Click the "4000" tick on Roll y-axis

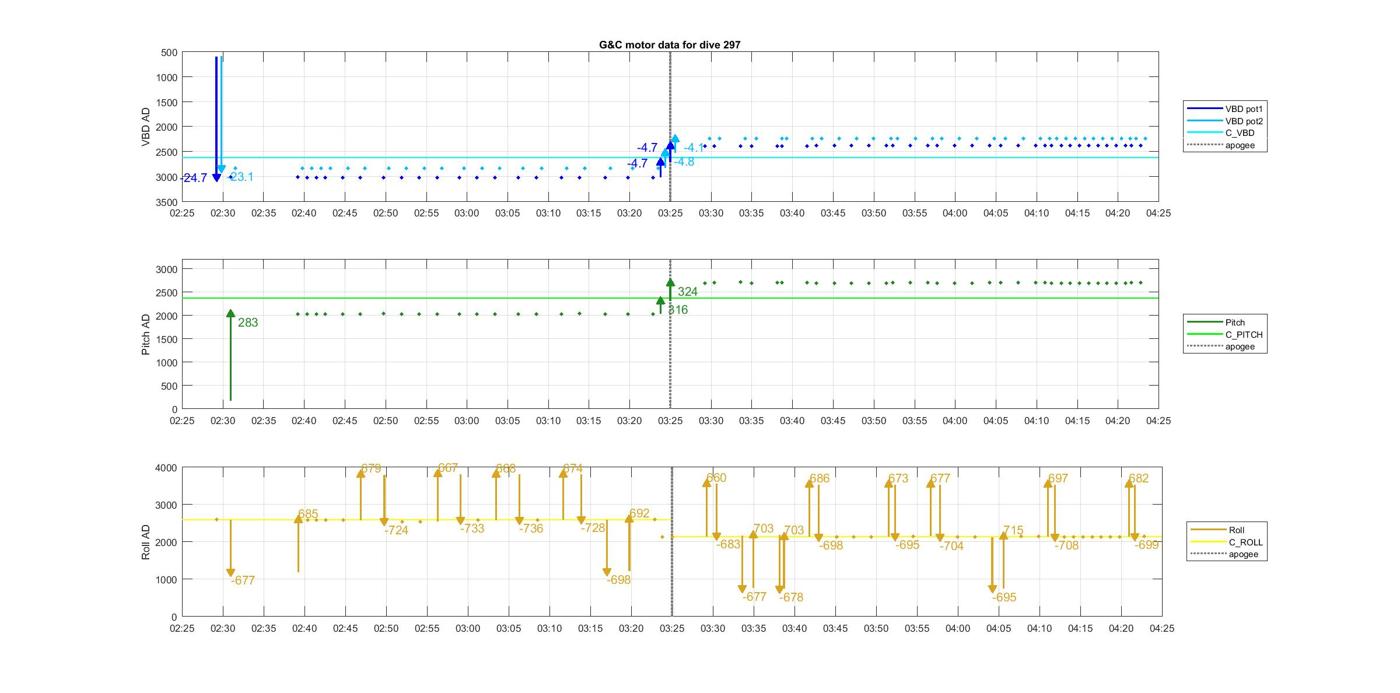[166, 468]
